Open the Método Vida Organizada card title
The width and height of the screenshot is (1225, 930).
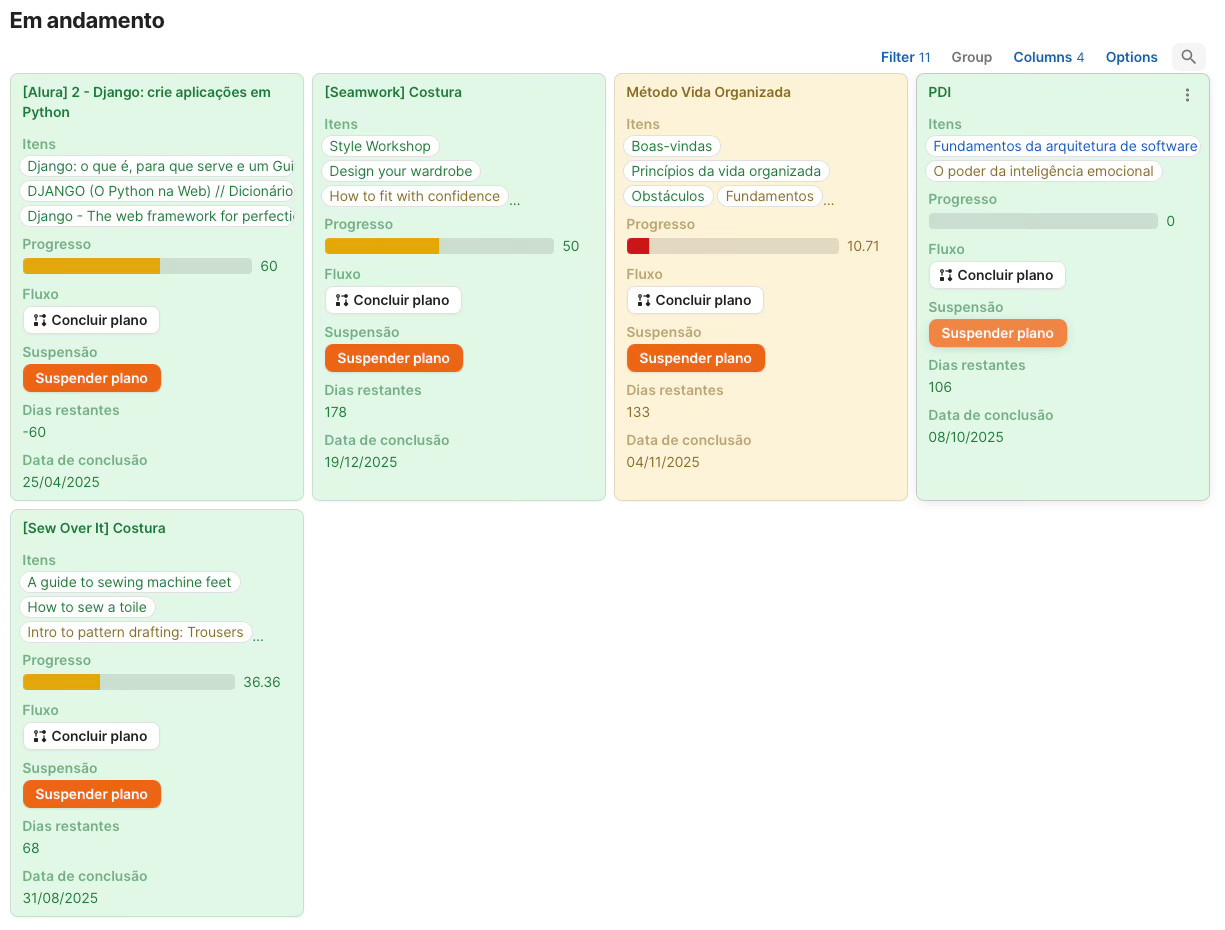[708, 92]
